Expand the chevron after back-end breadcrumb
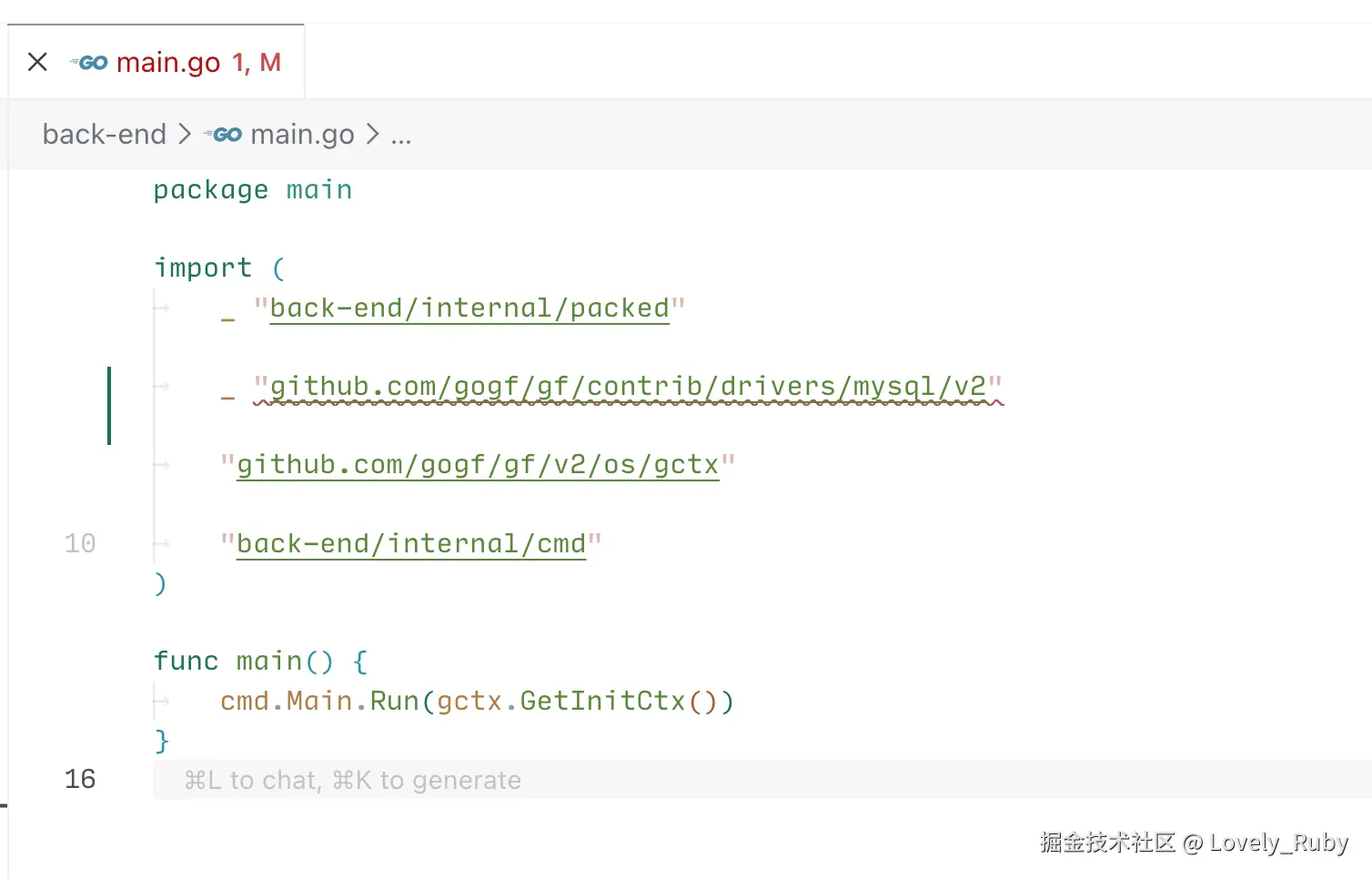 coord(185,135)
